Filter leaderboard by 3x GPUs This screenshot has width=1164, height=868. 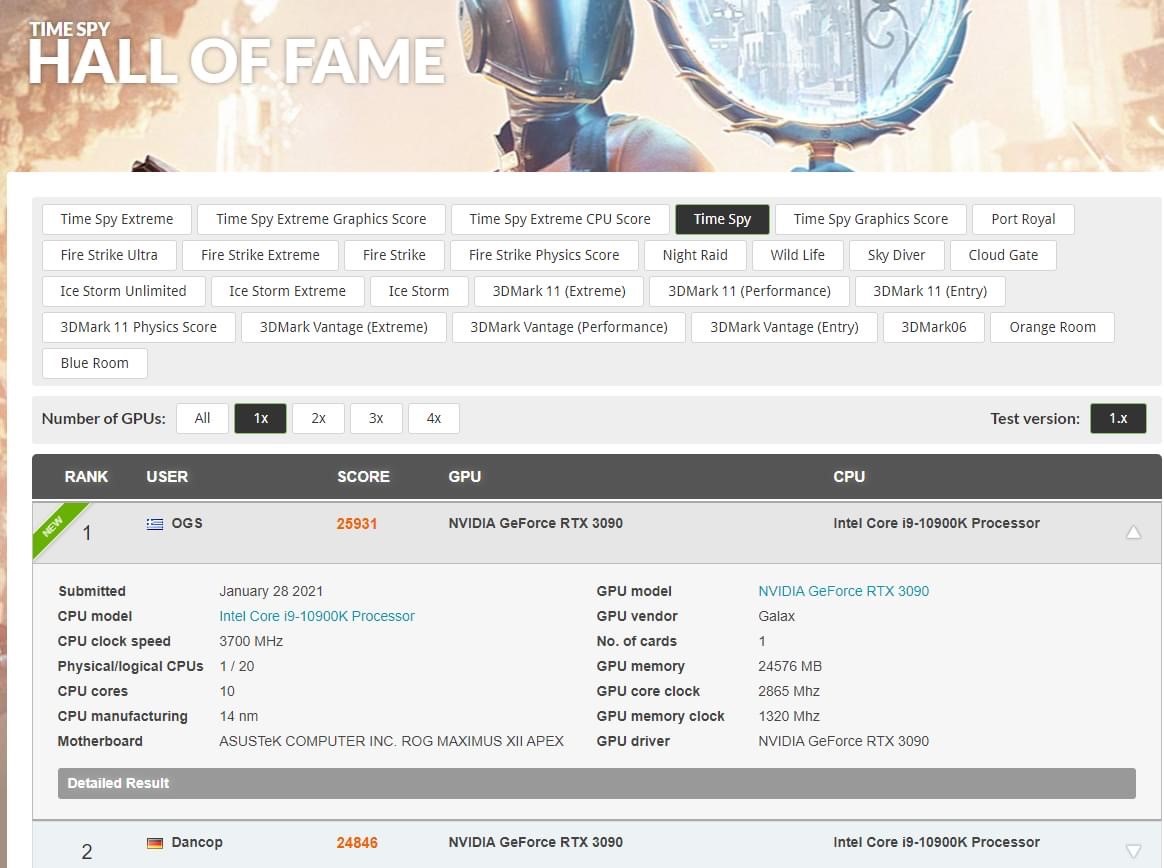[376, 419]
